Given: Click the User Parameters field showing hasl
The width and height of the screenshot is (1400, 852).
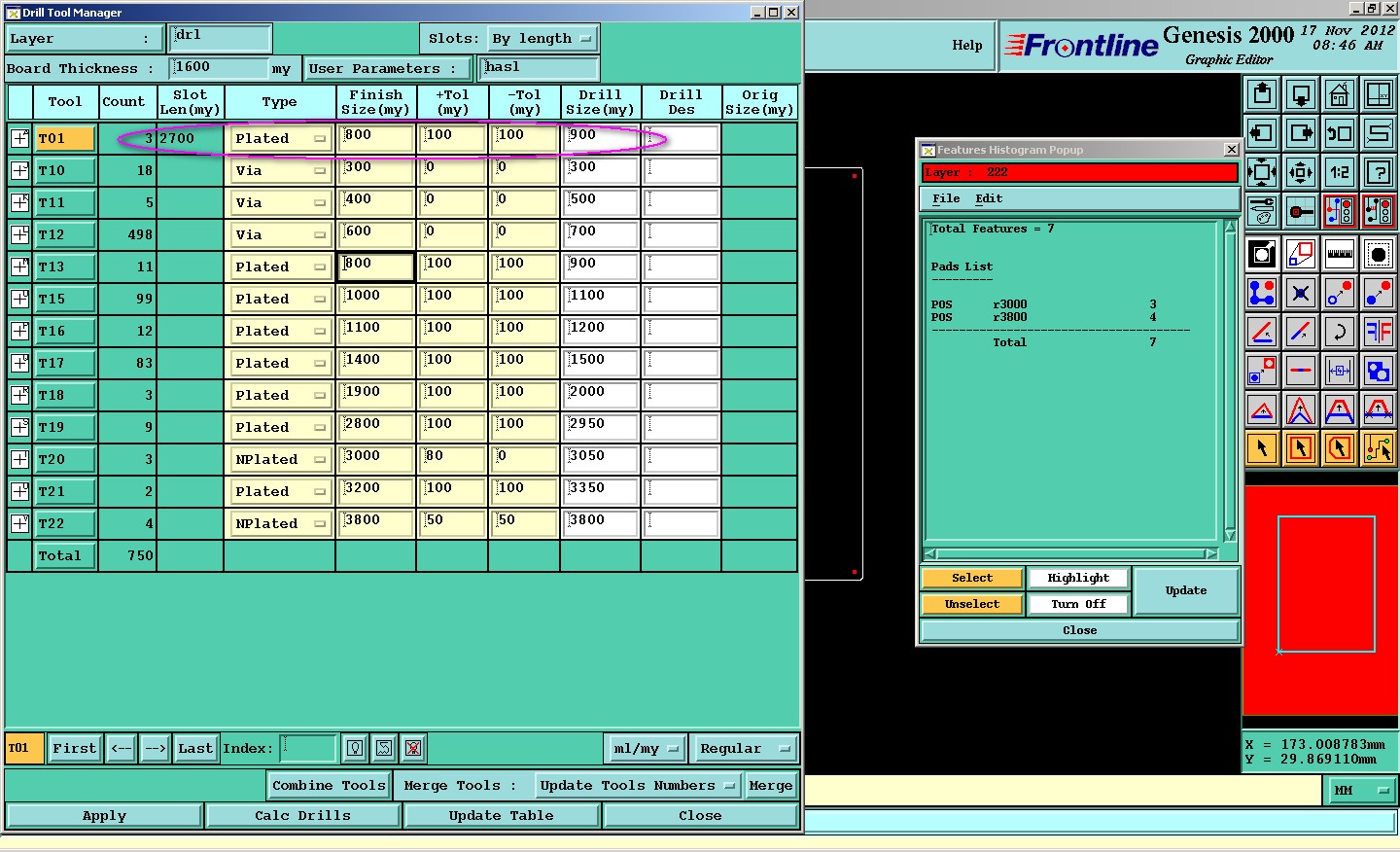Looking at the screenshot, I should (x=540, y=67).
